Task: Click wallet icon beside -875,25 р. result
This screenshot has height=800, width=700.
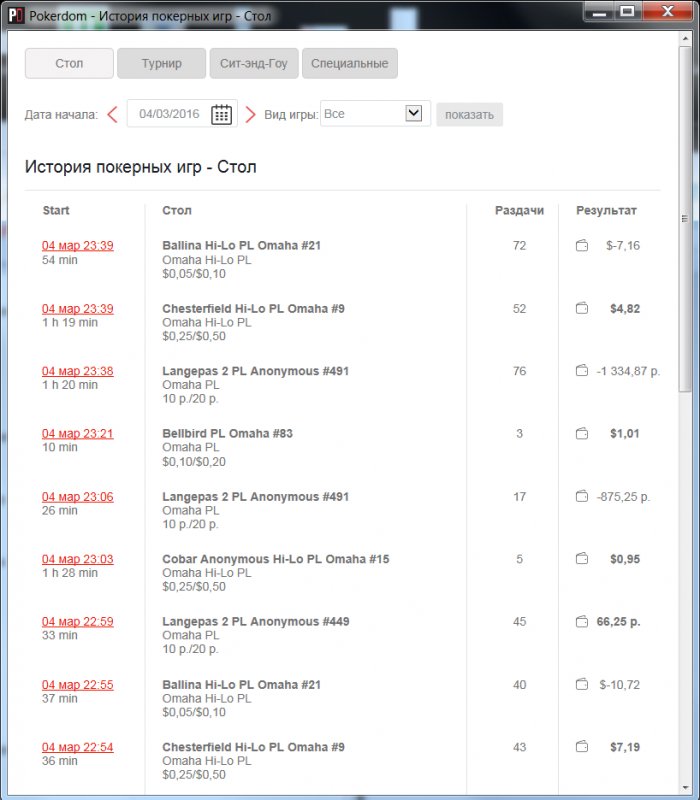Action: click(x=582, y=496)
